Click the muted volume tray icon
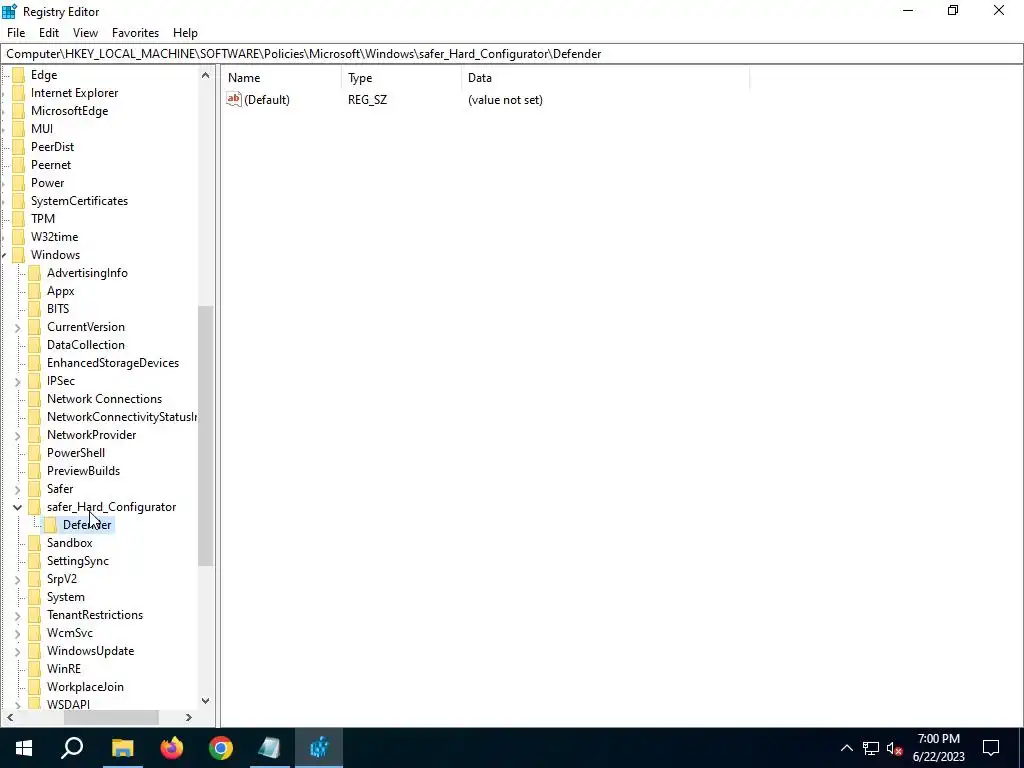Viewport: 1024px width, 768px height. pos(895,748)
